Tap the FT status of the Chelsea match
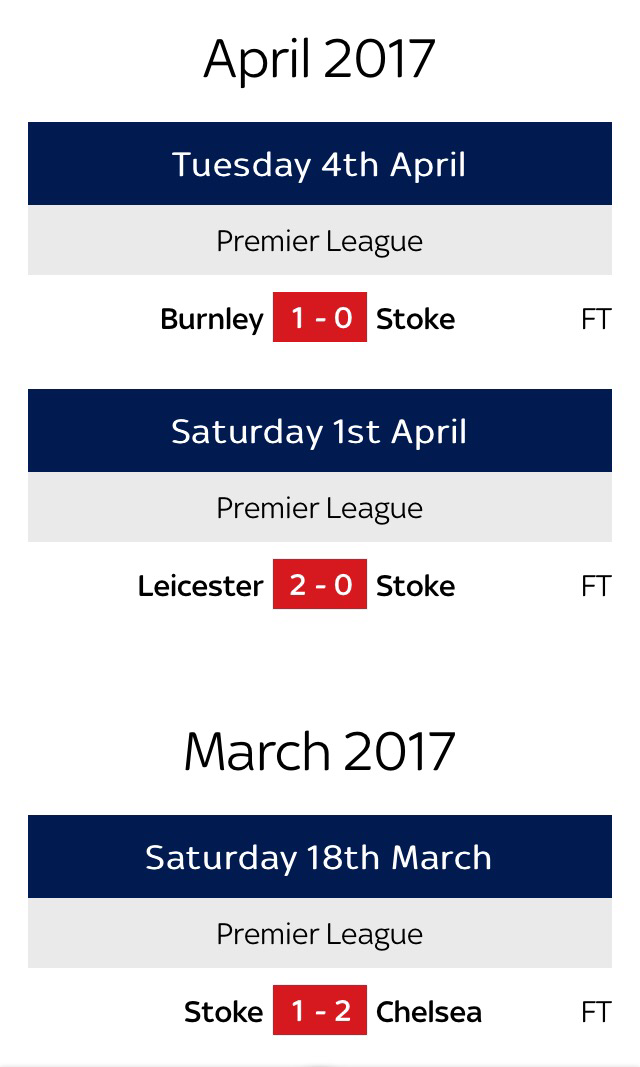This screenshot has width=640, height=1067. [595, 1012]
